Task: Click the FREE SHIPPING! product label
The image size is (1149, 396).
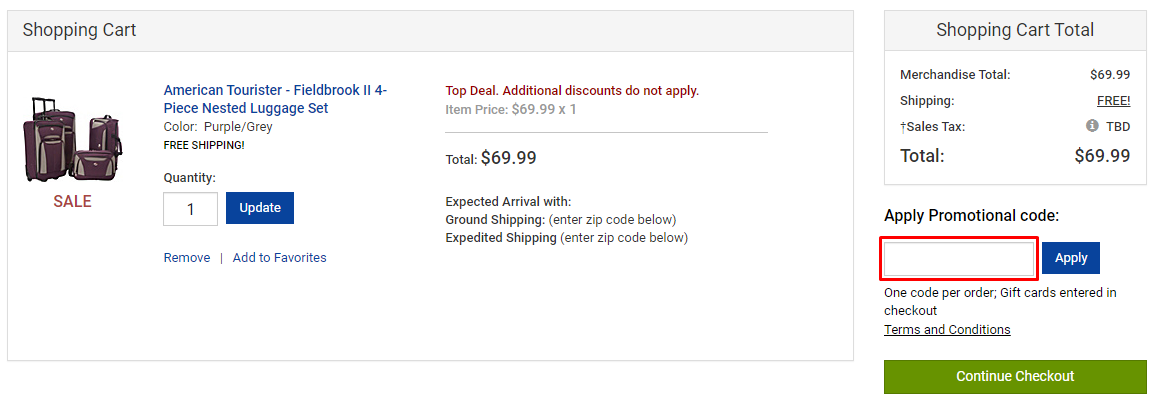Action: tap(204, 145)
